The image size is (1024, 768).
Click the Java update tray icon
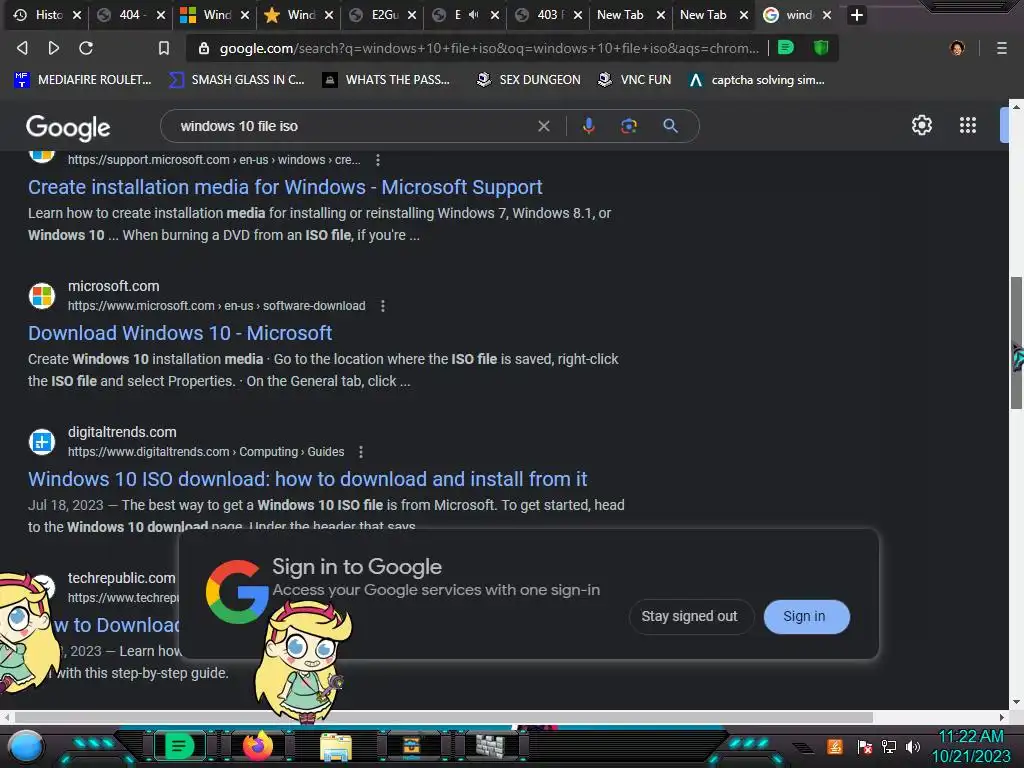835,746
